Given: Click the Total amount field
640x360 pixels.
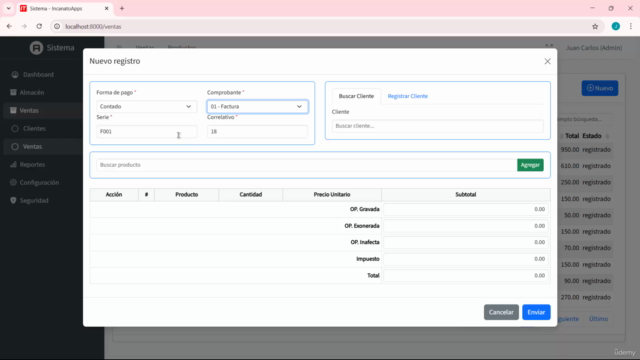Looking at the screenshot, I should click(x=466, y=276).
